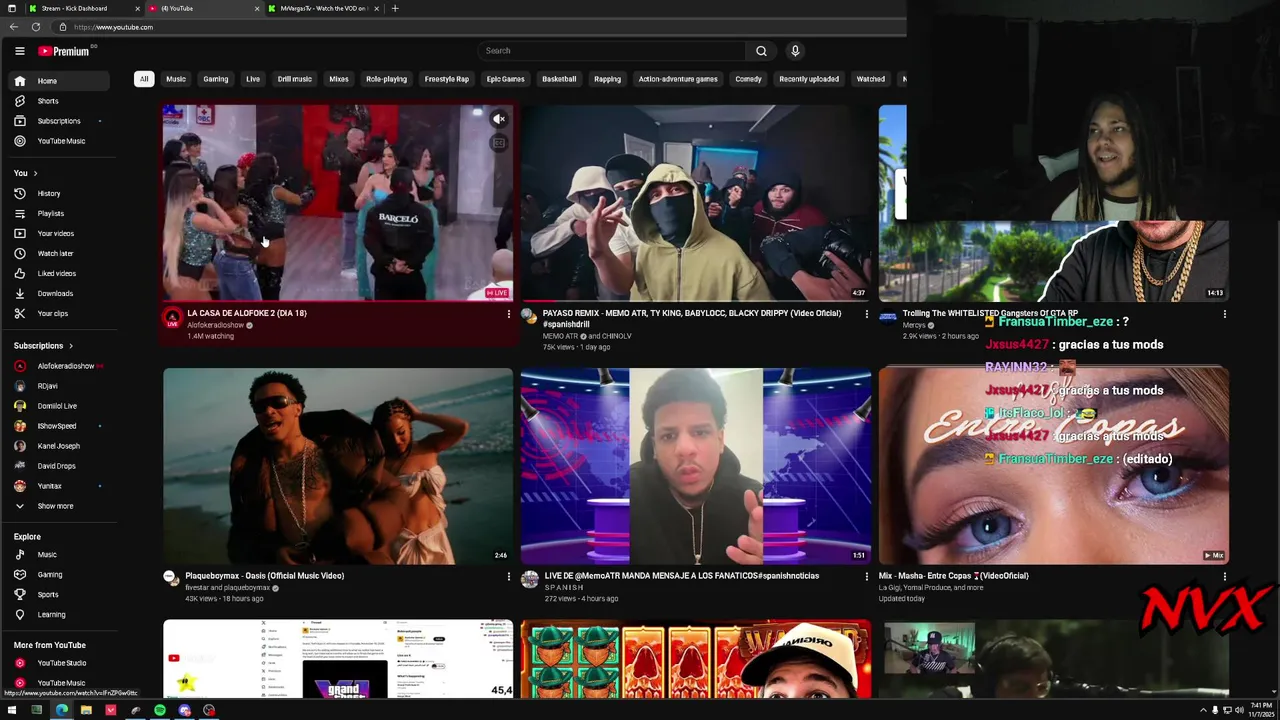Open options menu for Plaqueboymax Oasis video
Screen dimensions: 1280x720
click(x=508, y=576)
